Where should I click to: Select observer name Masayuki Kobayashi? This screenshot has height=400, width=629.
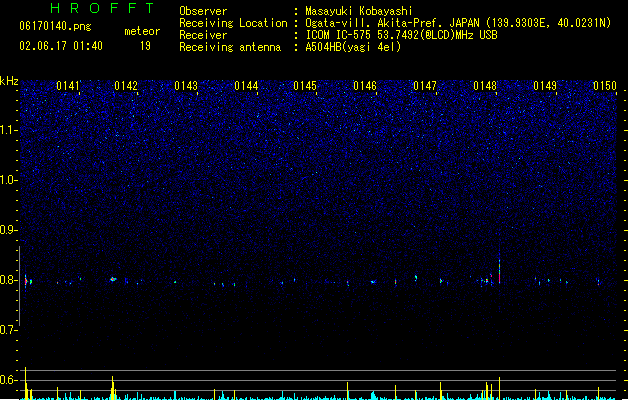click(x=359, y=11)
